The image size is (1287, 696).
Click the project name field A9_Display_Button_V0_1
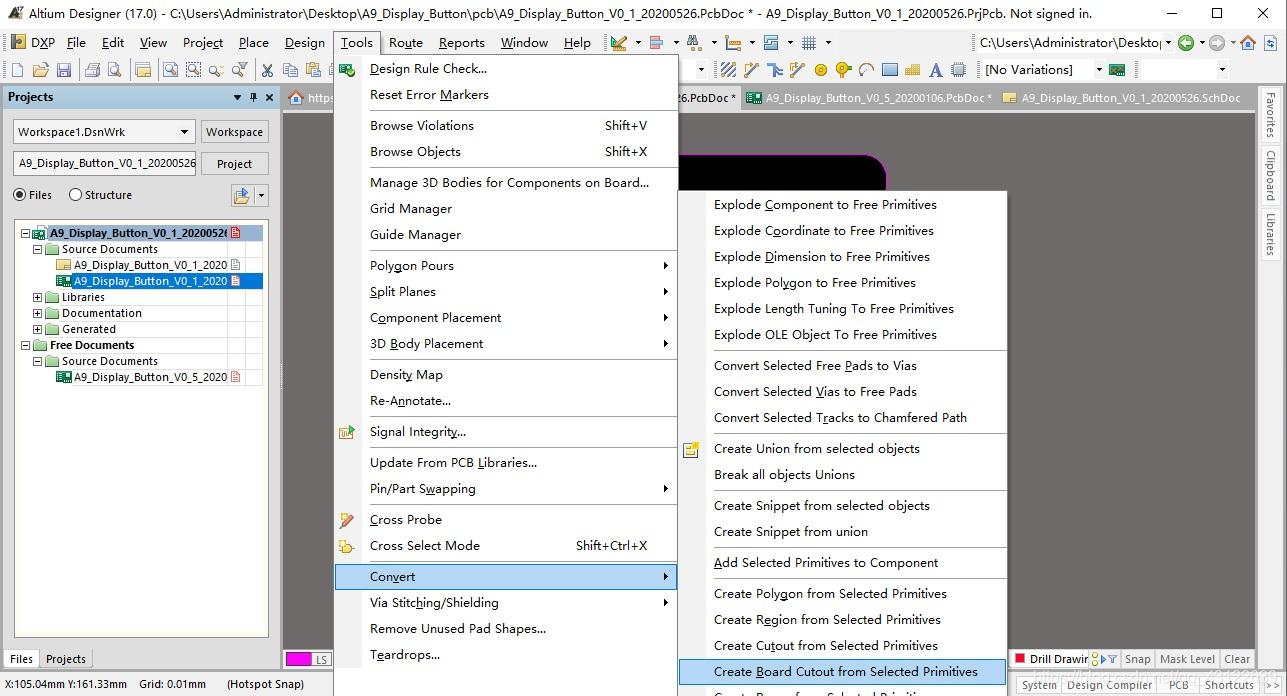[105, 163]
